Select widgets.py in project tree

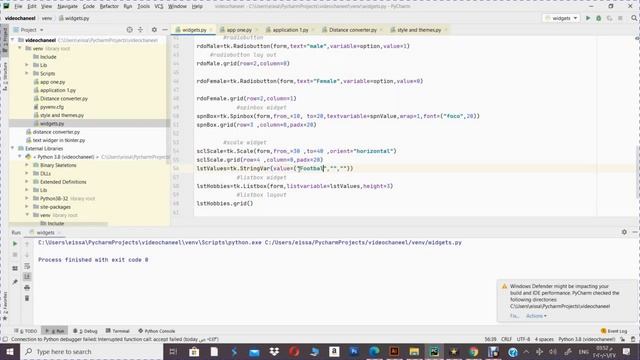click(52, 123)
